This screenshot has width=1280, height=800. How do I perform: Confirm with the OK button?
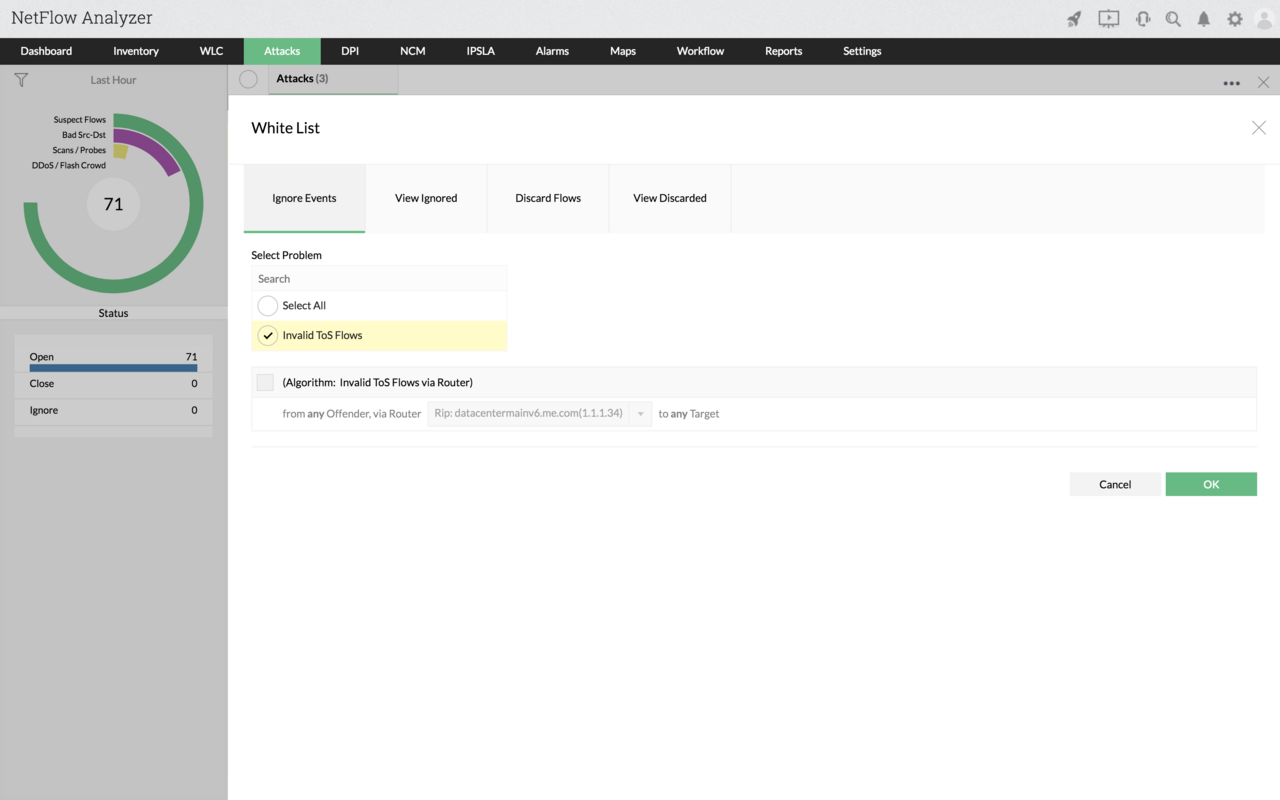(1211, 484)
